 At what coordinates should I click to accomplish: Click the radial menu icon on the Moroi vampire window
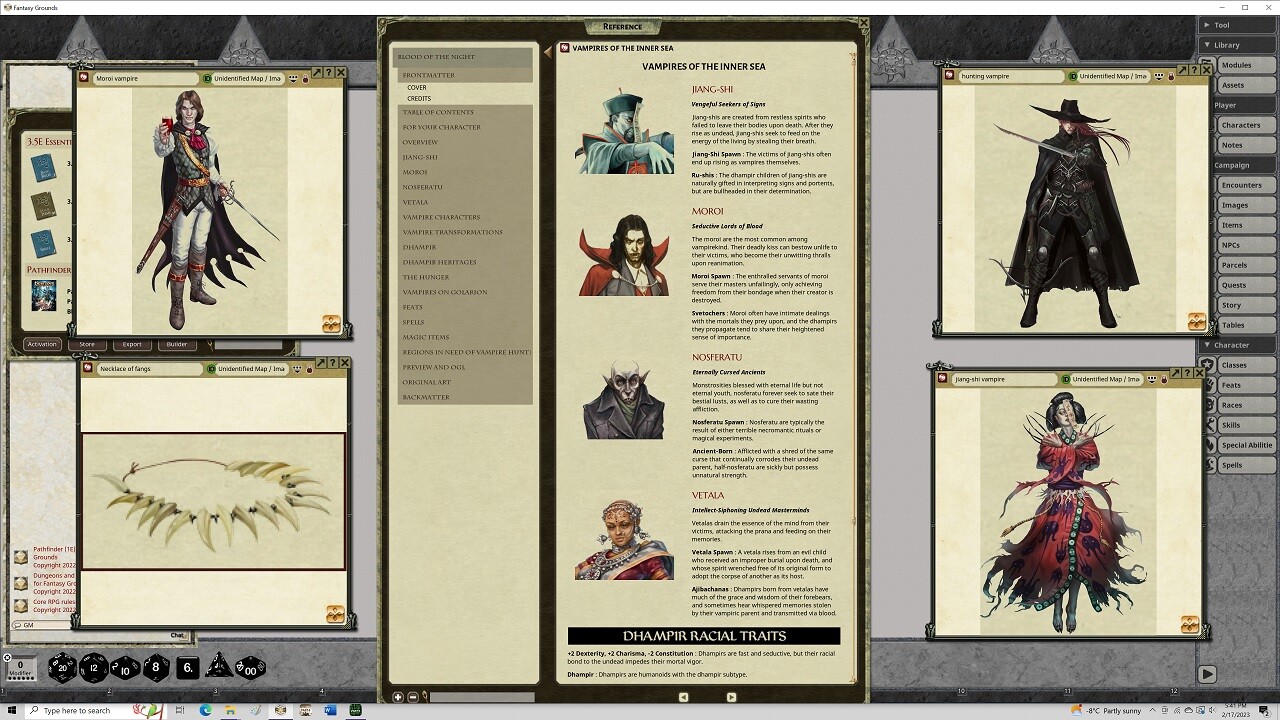coord(83,77)
